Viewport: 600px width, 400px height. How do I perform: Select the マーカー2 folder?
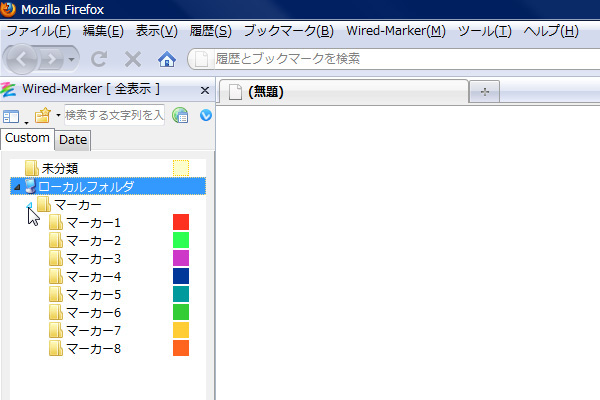pyautogui.click(x=85, y=240)
